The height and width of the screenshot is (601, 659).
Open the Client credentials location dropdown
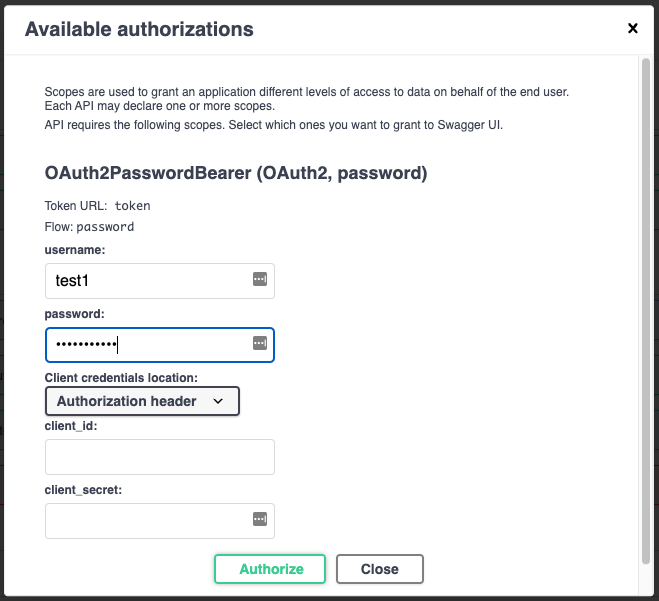coord(142,401)
